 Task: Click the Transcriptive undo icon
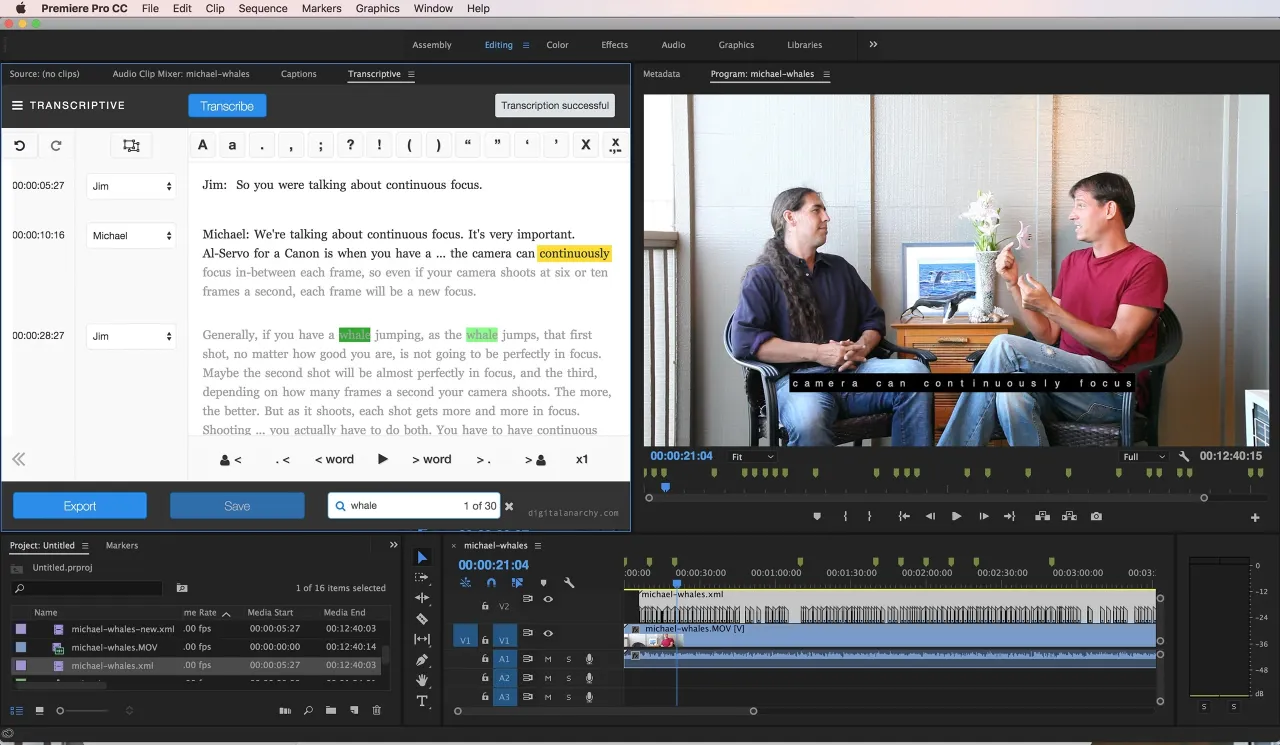pos(20,145)
